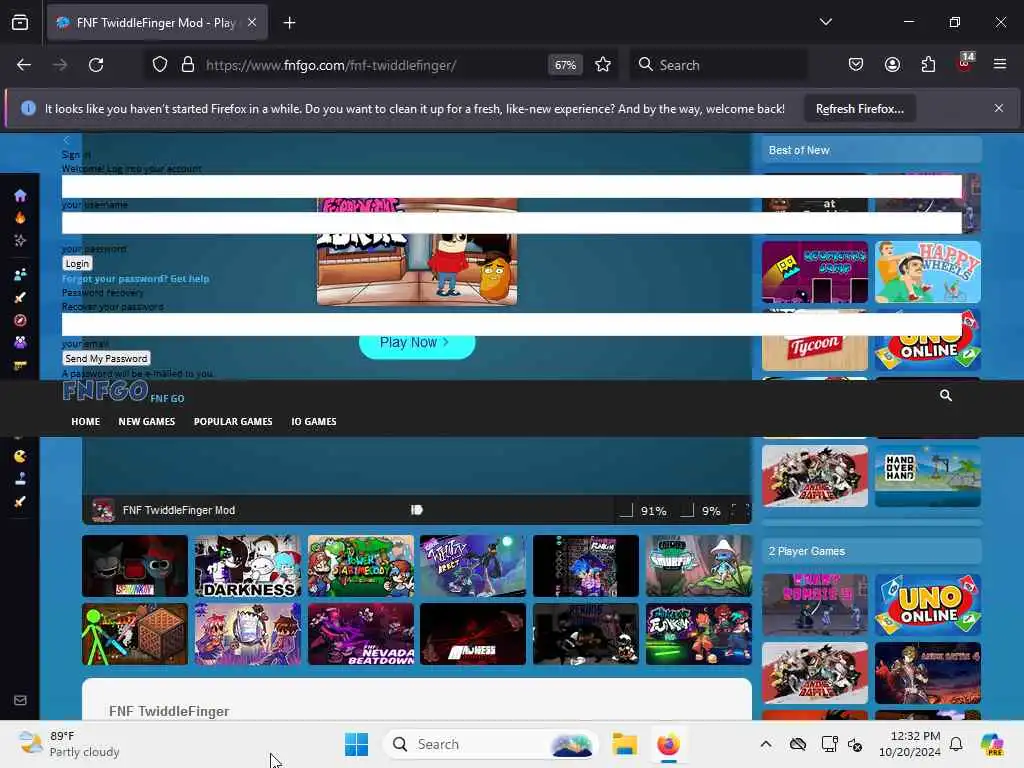Screen dimensions: 1024x768
Task: Focus the recovery email input field
Action: click(x=512, y=325)
